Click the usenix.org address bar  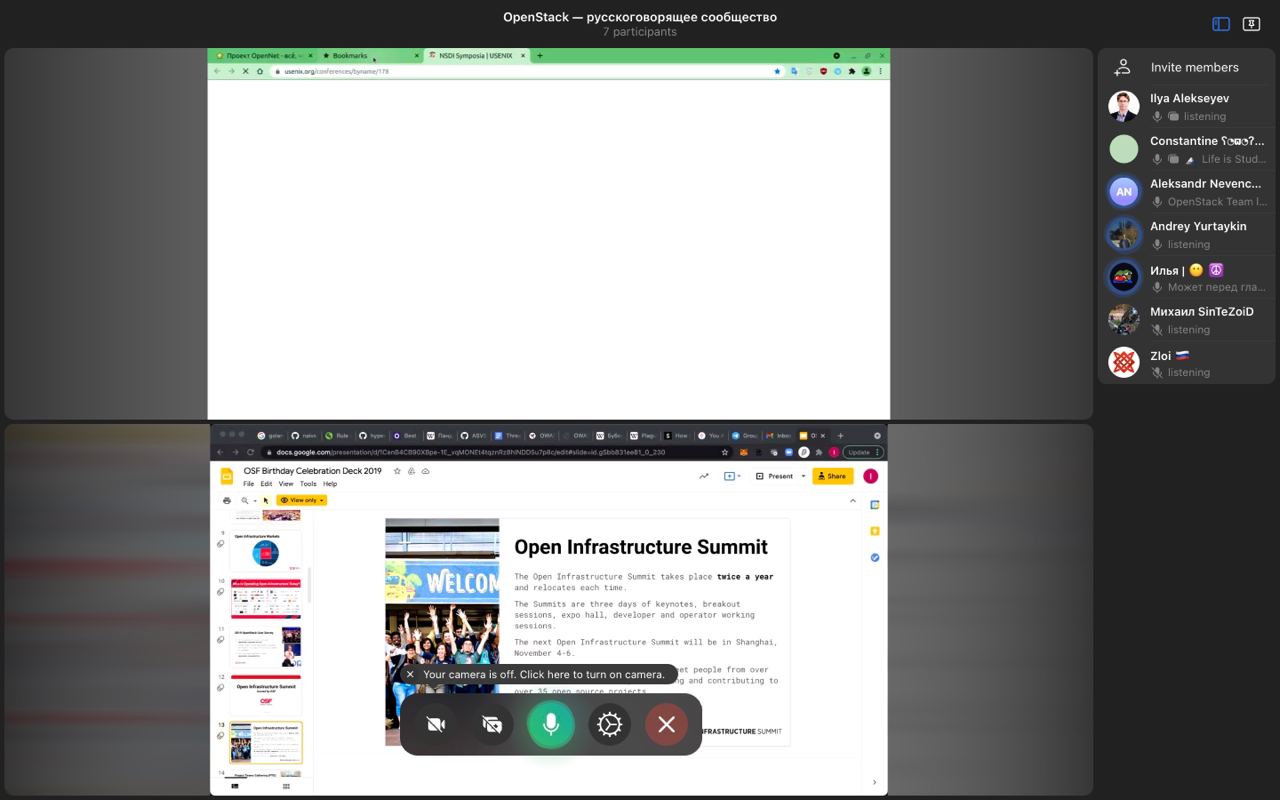click(x=525, y=71)
